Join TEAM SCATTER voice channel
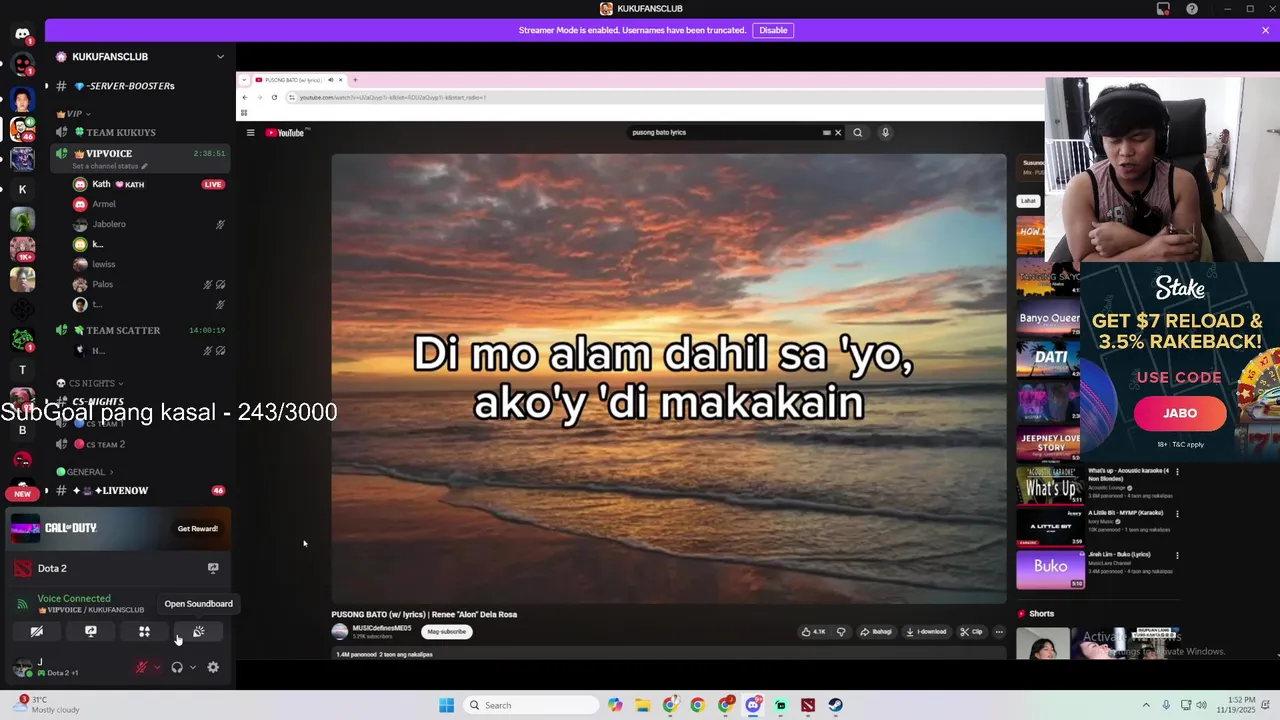Screen dimensions: 1280x720 point(140,330)
